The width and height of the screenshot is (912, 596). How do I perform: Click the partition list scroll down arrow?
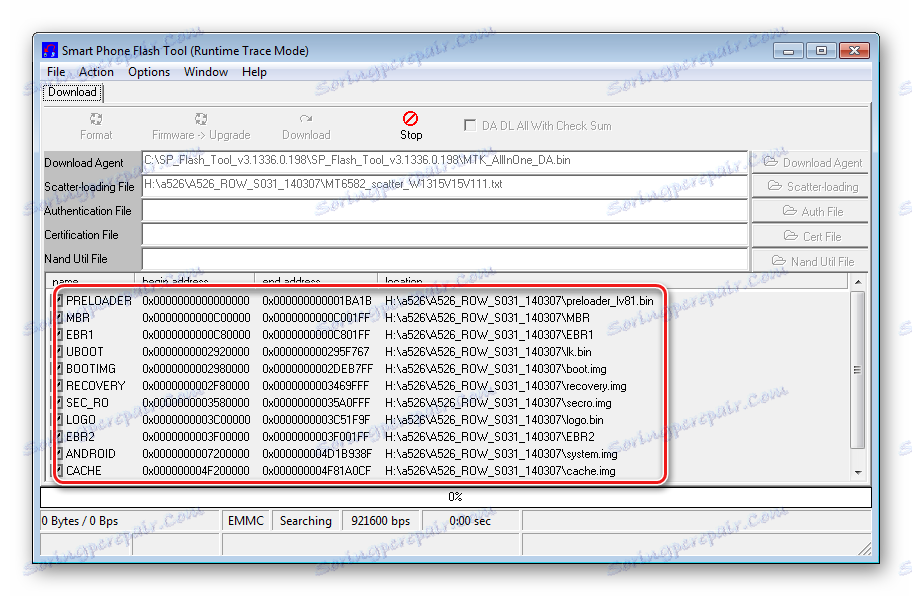(858, 473)
